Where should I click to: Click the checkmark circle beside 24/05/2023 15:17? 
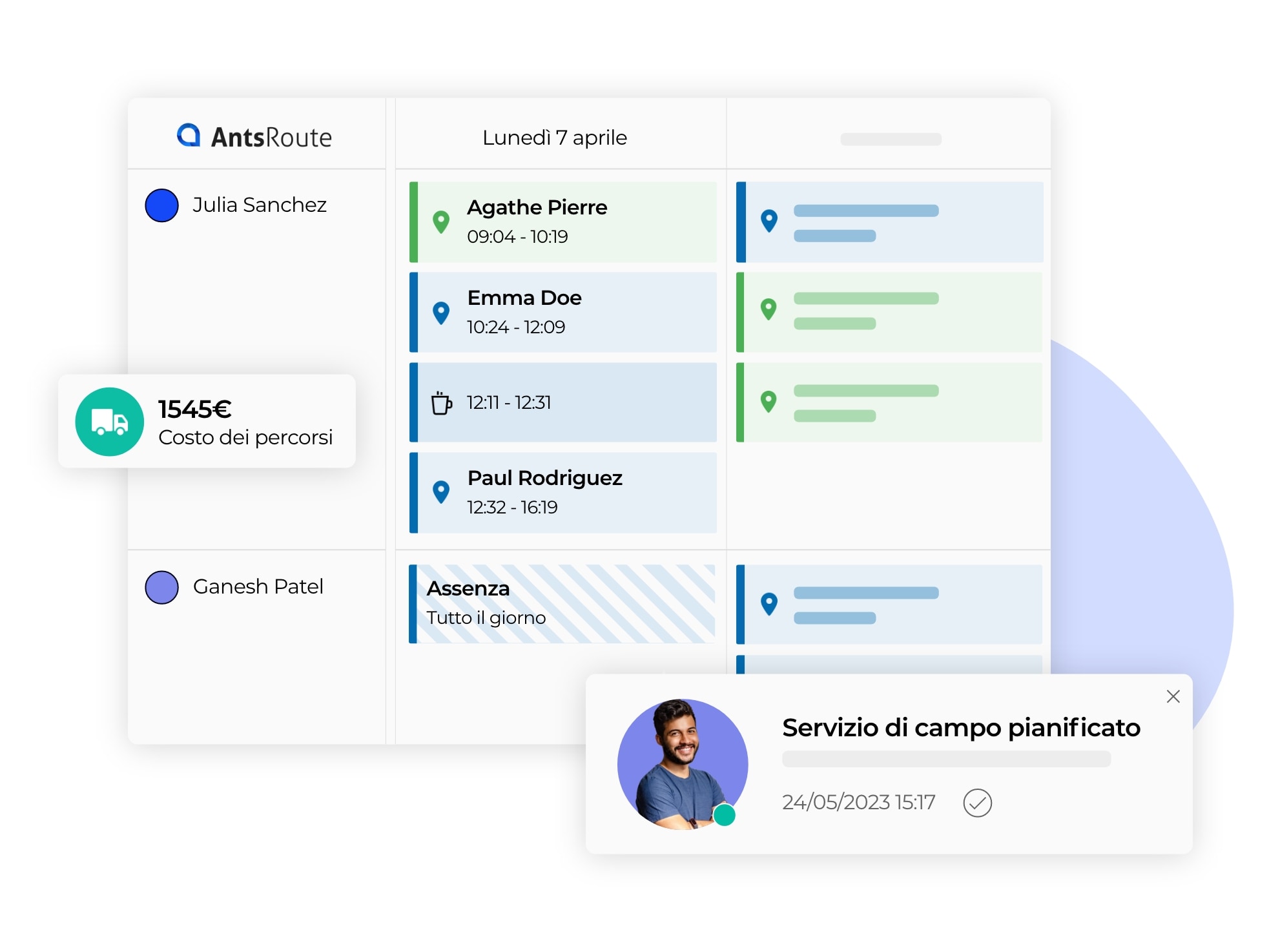tap(977, 803)
